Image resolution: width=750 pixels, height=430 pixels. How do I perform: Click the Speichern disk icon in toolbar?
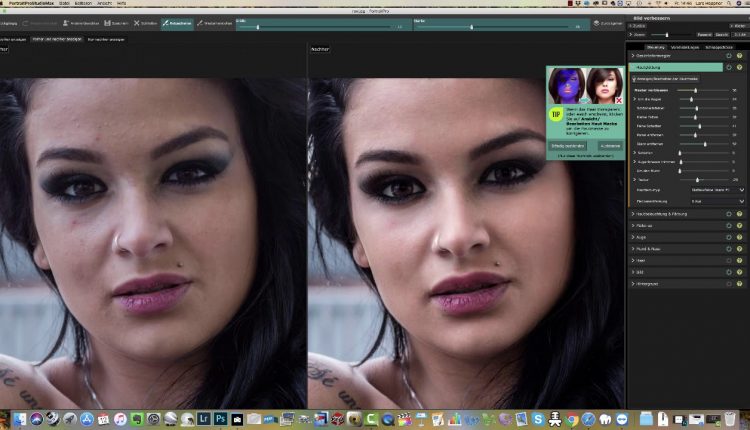pyautogui.click(x=116, y=23)
